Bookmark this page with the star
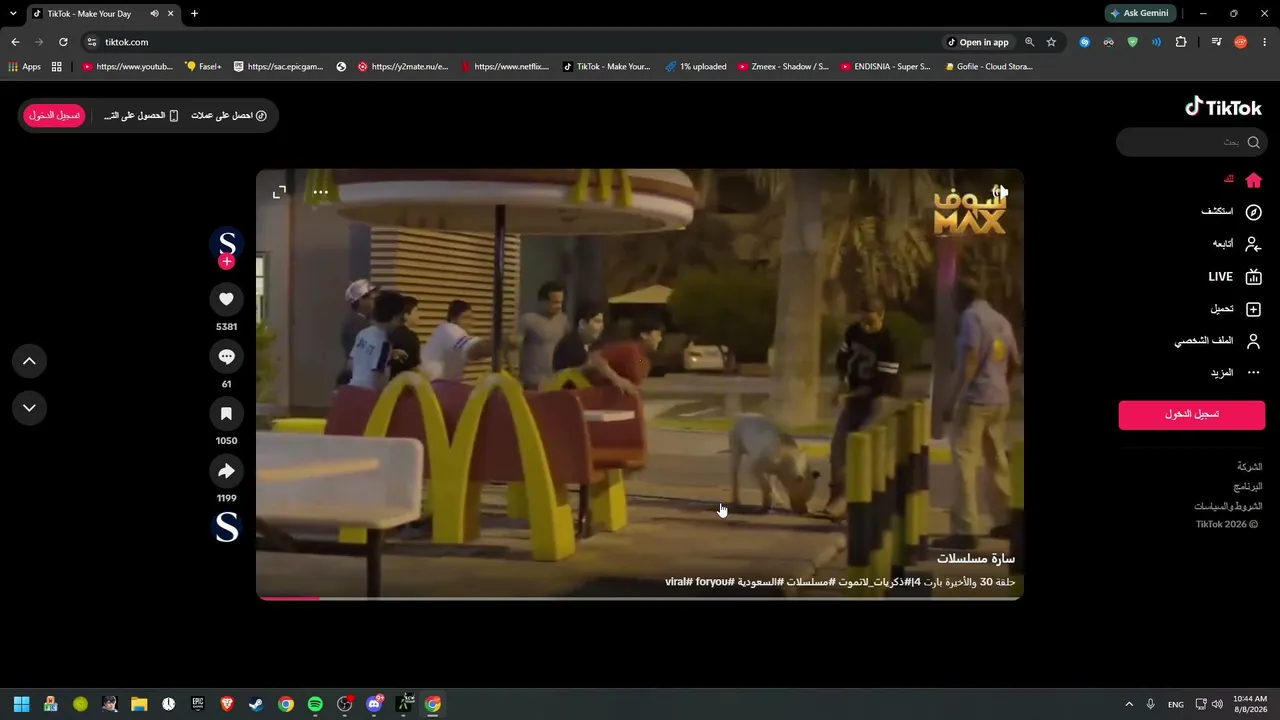1280x720 pixels. pyautogui.click(x=1051, y=42)
